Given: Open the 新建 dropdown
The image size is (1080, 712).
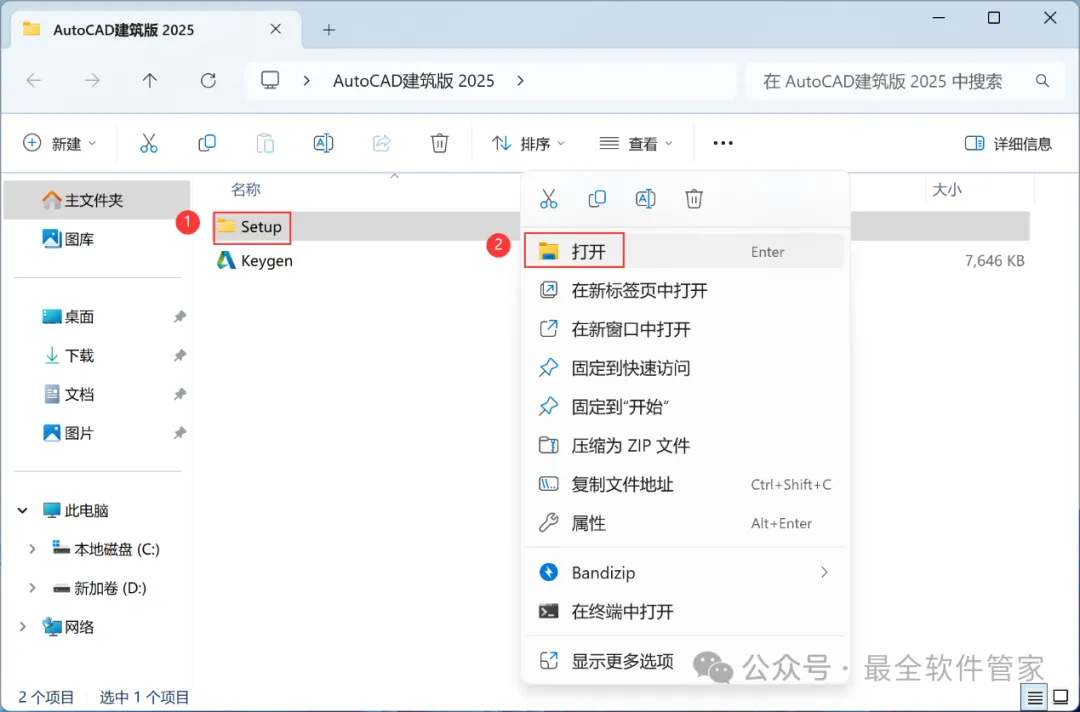Looking at the screenshot, I should (59, 143).
